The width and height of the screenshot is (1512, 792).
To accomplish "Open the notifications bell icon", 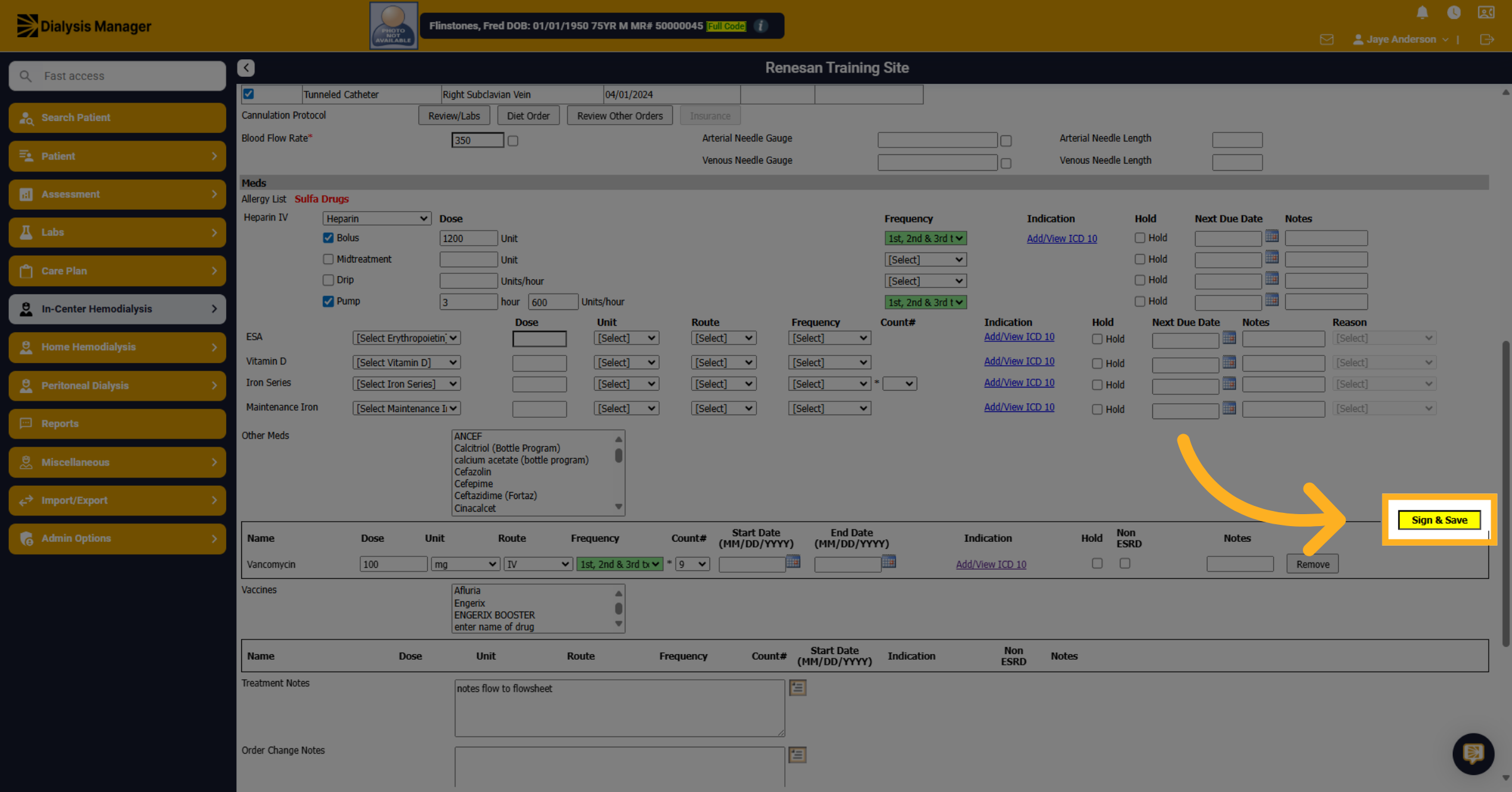I will tap(1422, 12).
